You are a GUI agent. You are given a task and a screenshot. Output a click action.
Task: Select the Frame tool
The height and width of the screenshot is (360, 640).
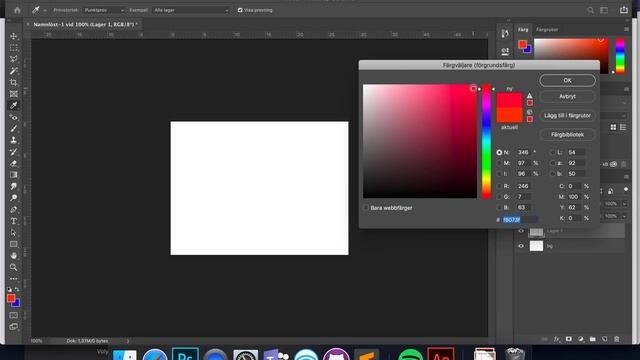13,94
